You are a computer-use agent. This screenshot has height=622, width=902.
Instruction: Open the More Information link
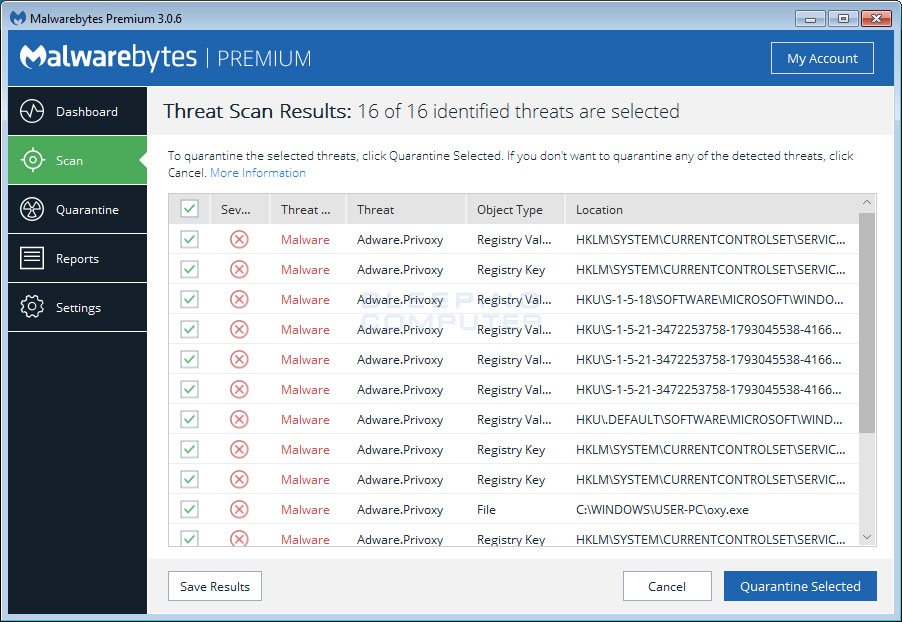coord(257,172)
